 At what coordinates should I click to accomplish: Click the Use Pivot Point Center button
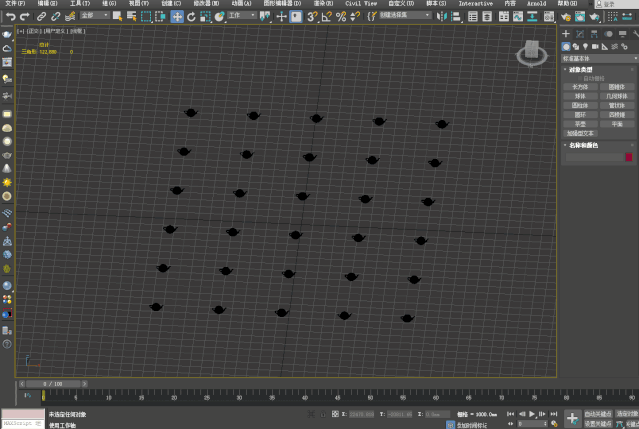pyautogui.click(x=265, y=16)
